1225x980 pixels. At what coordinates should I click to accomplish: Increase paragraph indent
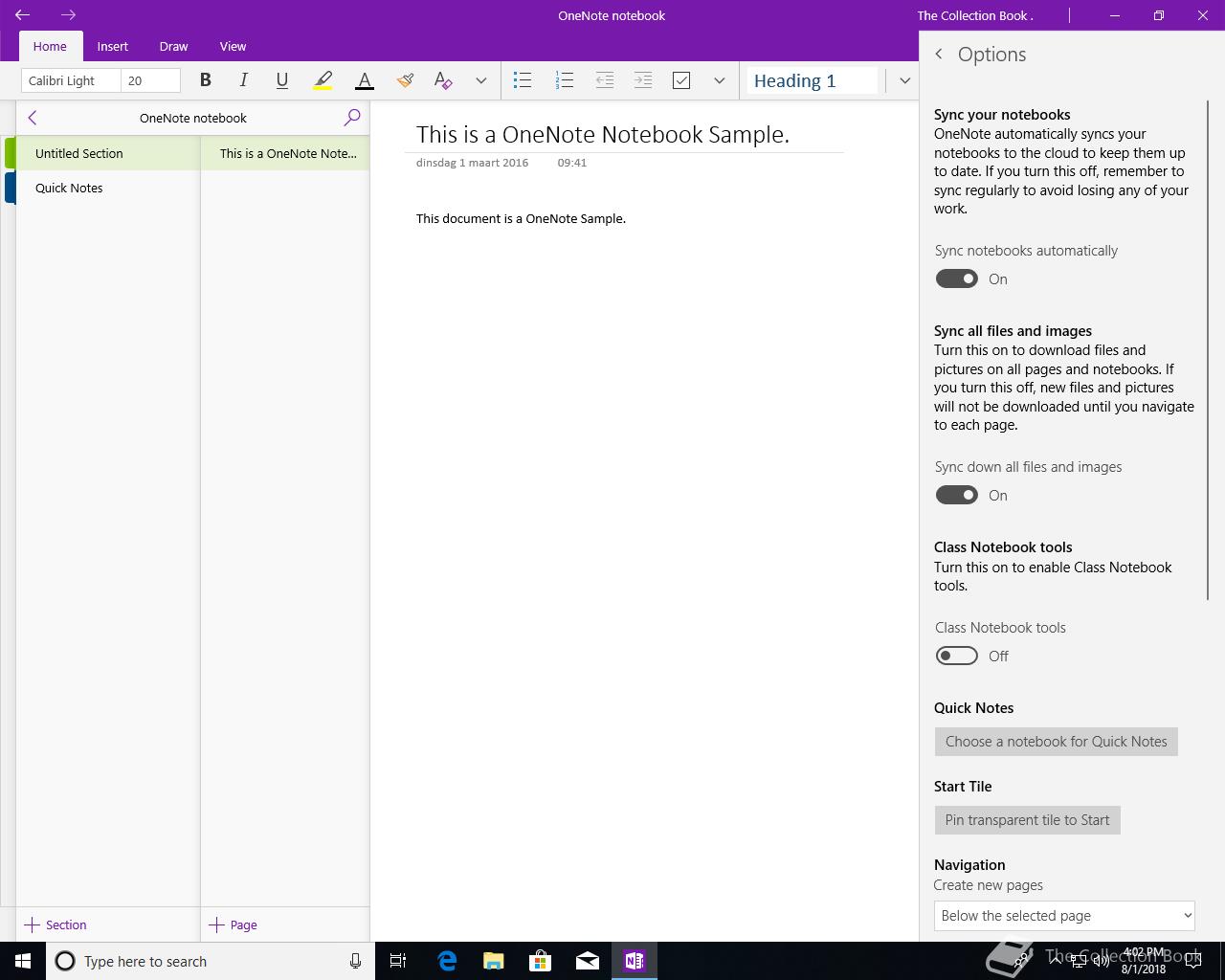[x=643, y=80]
